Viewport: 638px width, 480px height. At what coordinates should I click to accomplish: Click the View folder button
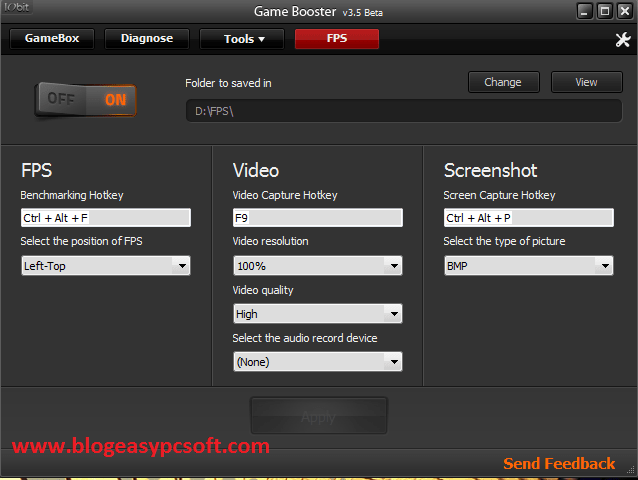(587, 82)
